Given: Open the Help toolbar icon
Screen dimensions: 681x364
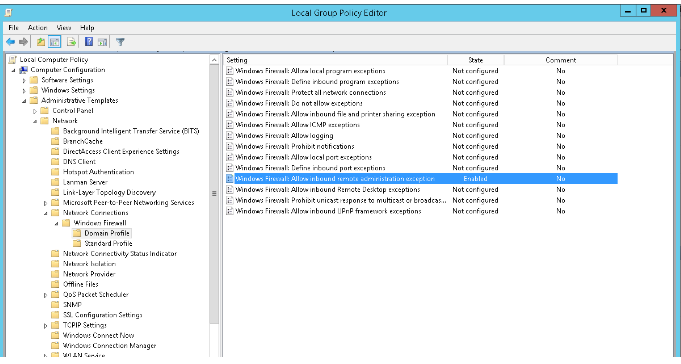Looking at the screenshot, I should (89, 42).
